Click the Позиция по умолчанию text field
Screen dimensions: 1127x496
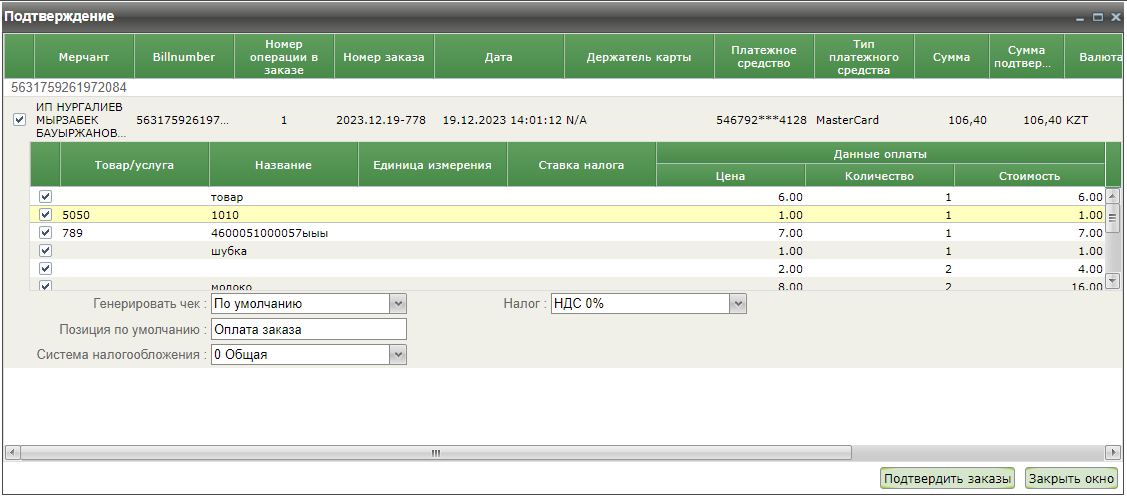pyautogui.click(x=309, y=329)
